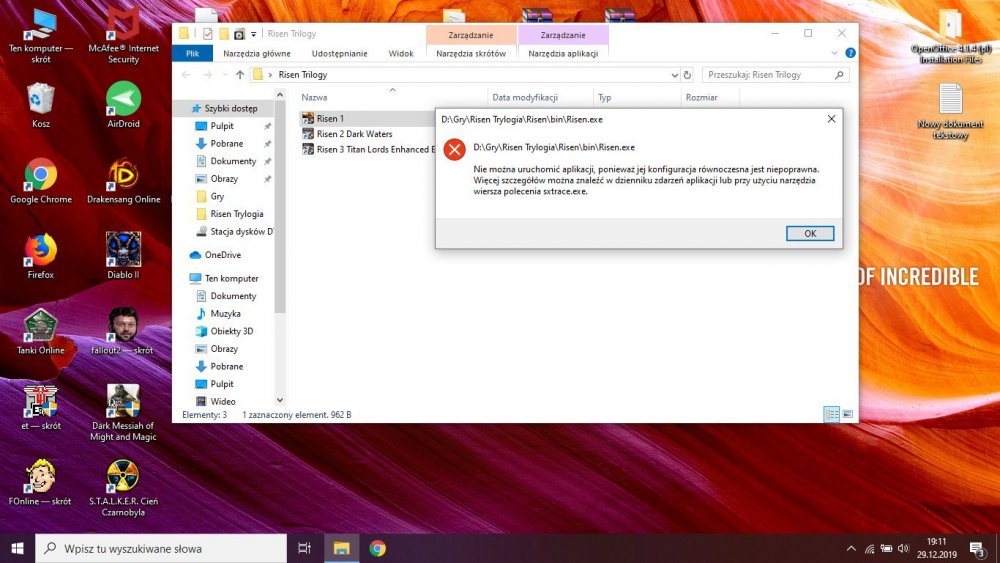The width and height of the screenshot is (1000, 563).
Task: Open McAfee Internet Security desktop icon
Action: click(123, 37)
